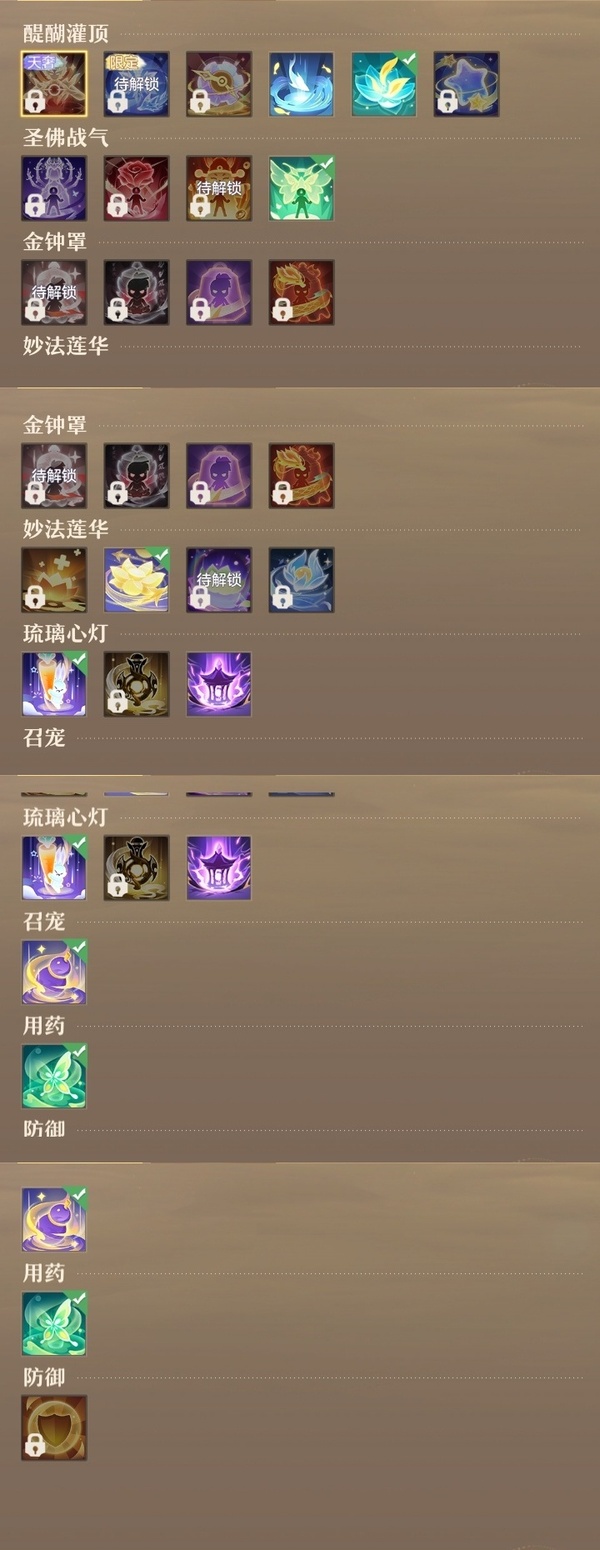Pick the blue flame skin in 醍醐灌顶
The width and height of the screenshot is (600, 1550).
301,84
